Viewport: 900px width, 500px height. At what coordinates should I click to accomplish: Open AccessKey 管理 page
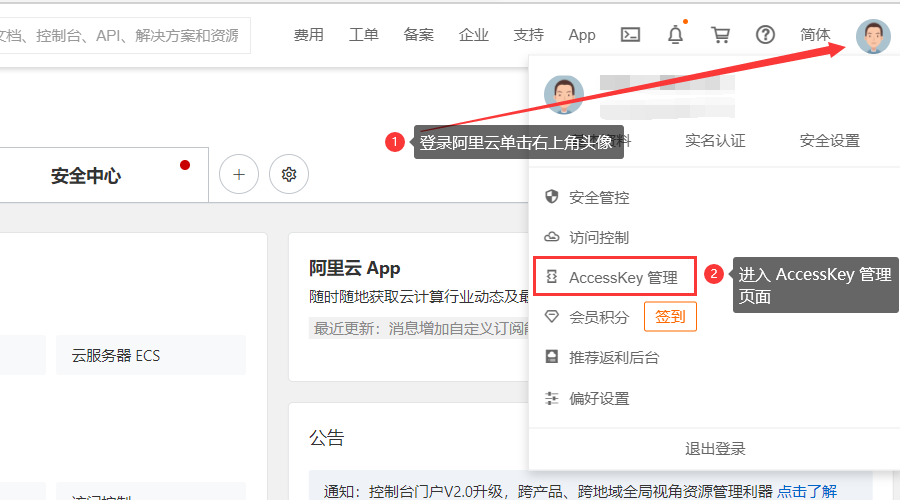(615, 277)
